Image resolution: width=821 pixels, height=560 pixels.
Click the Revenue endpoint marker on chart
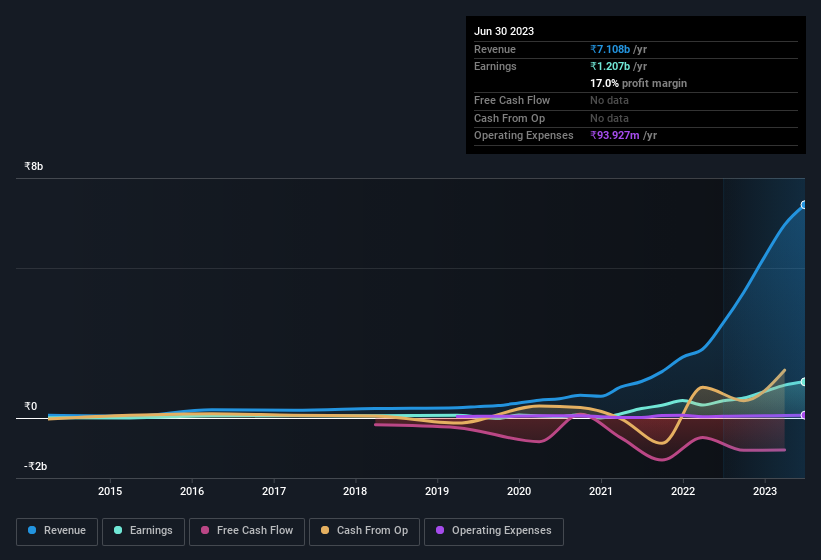(804, 205)
